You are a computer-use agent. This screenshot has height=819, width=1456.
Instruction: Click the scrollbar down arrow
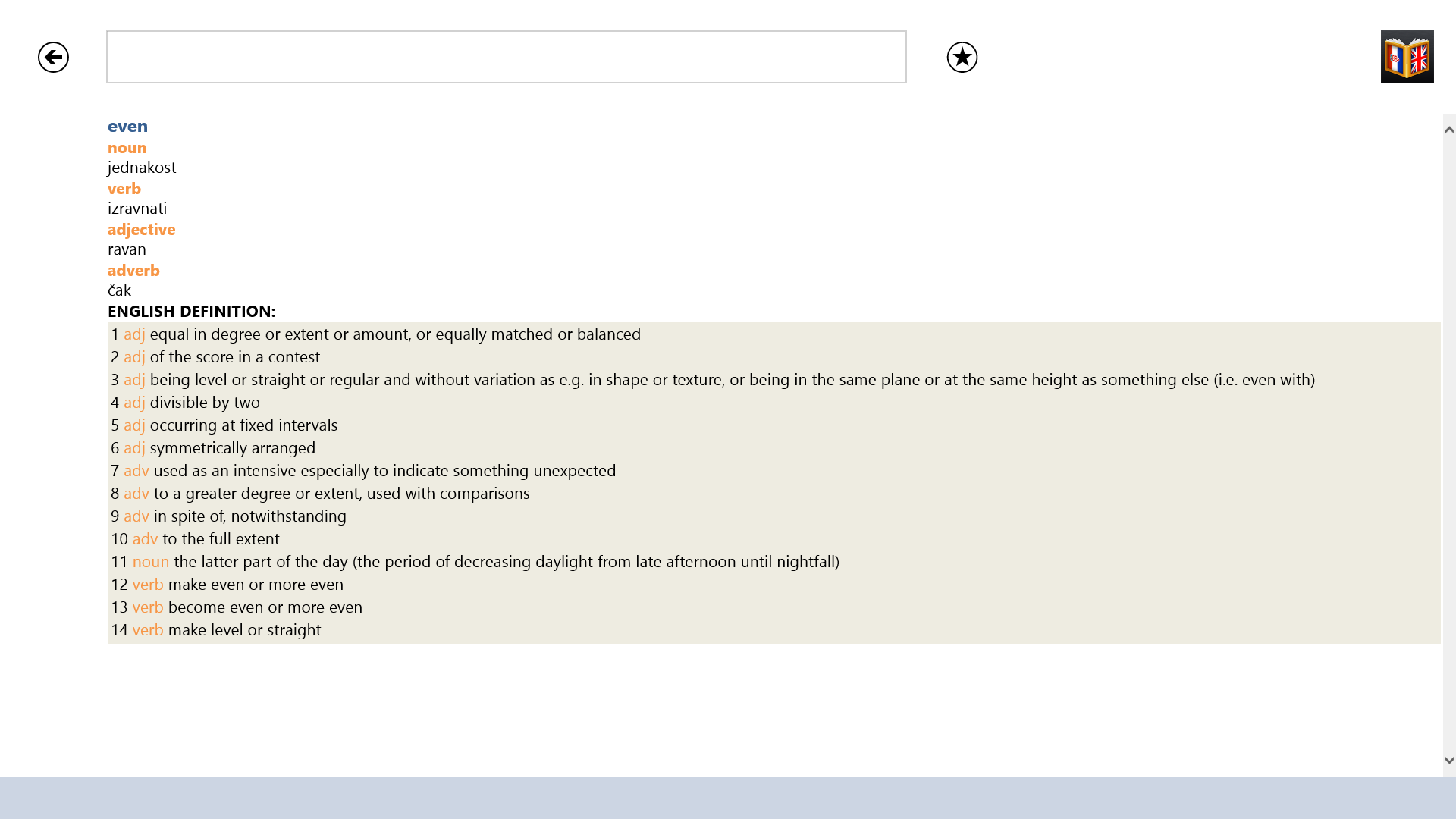pos(1449,760)
